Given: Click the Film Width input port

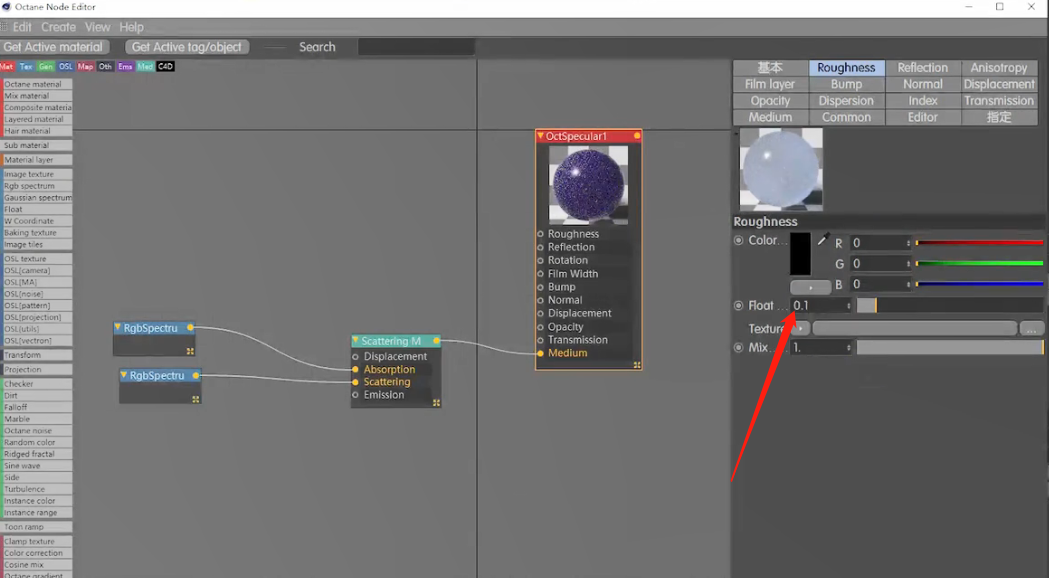Looking at the screenshot, I should tap(541, 274).
